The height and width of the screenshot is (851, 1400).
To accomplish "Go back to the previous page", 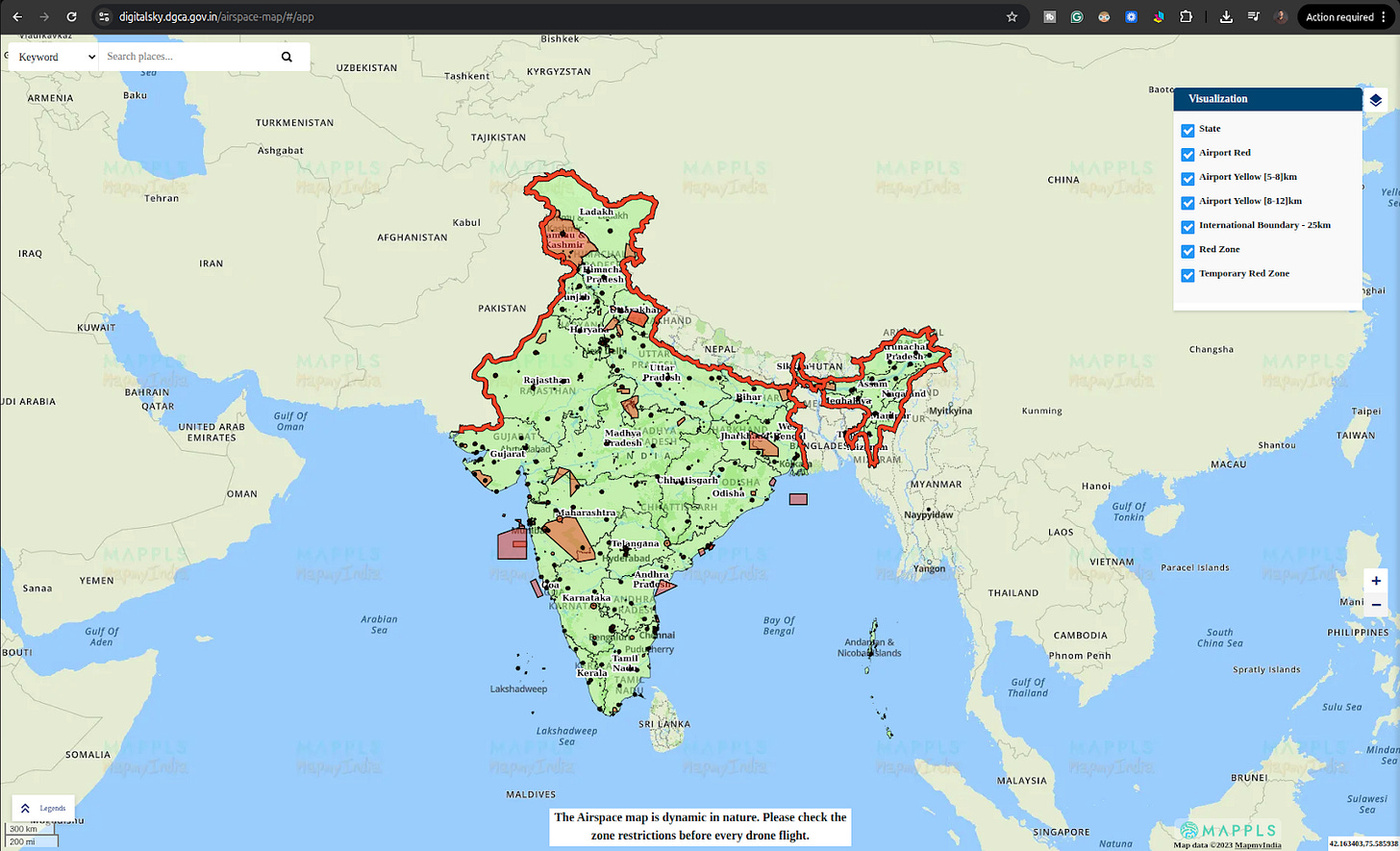I will (17, 16).
